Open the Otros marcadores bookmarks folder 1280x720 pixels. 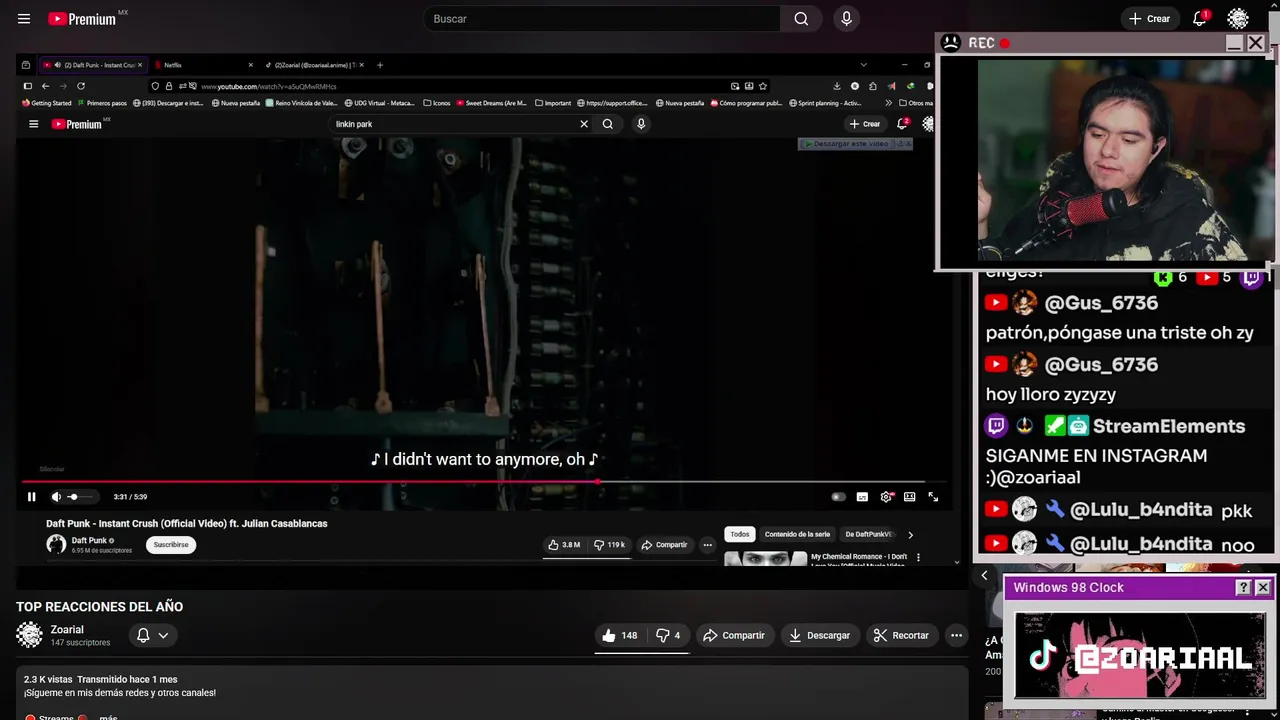[x=916, y=103]
